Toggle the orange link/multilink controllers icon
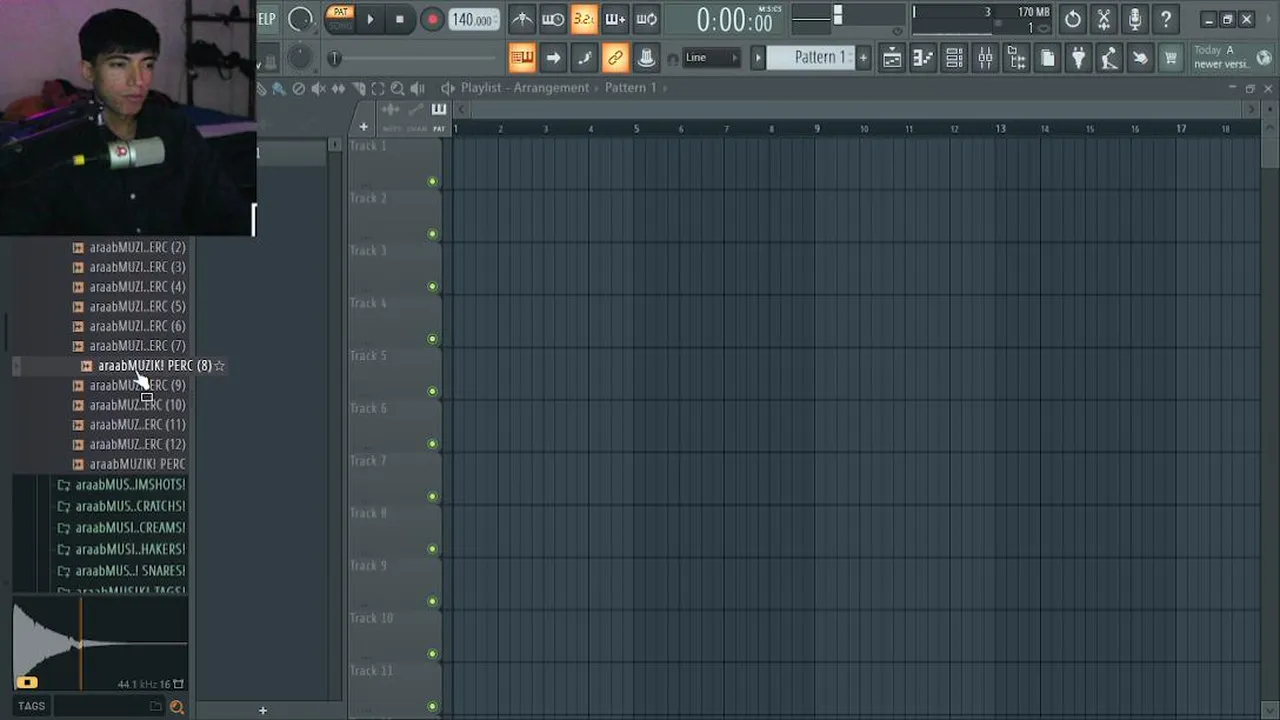The height and width of the screenshot is (720, 1280). (x=615, y=58)
